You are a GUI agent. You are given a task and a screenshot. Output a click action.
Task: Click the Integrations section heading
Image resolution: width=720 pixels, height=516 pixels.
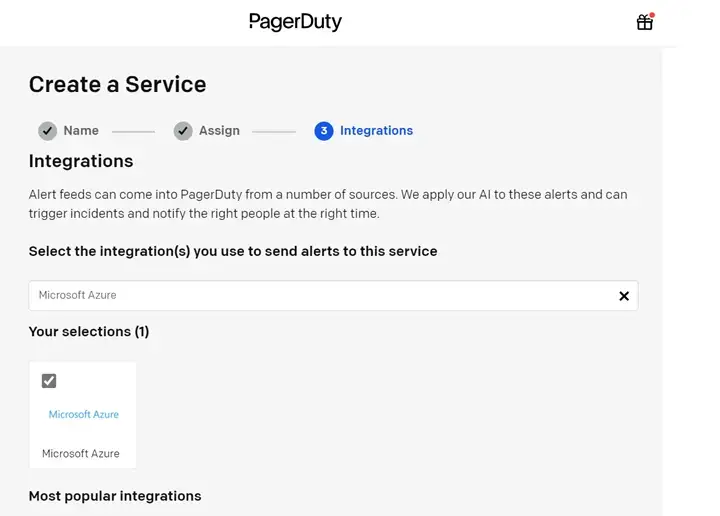[x=81, y=161]
